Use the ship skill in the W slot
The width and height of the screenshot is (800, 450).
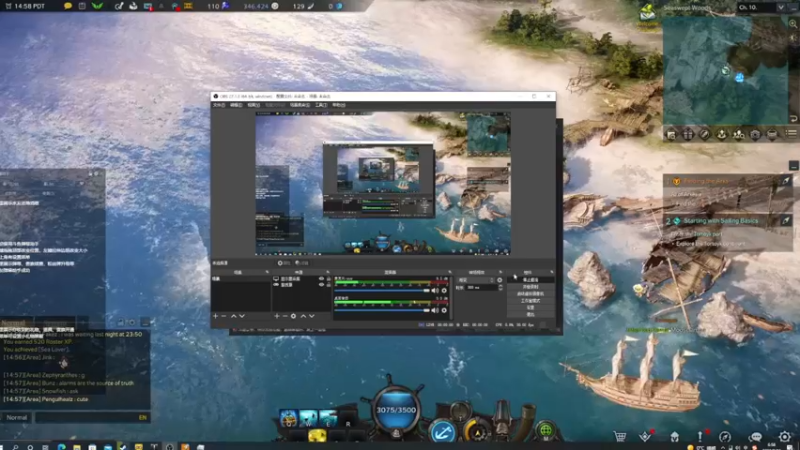(x=308, y=418)
